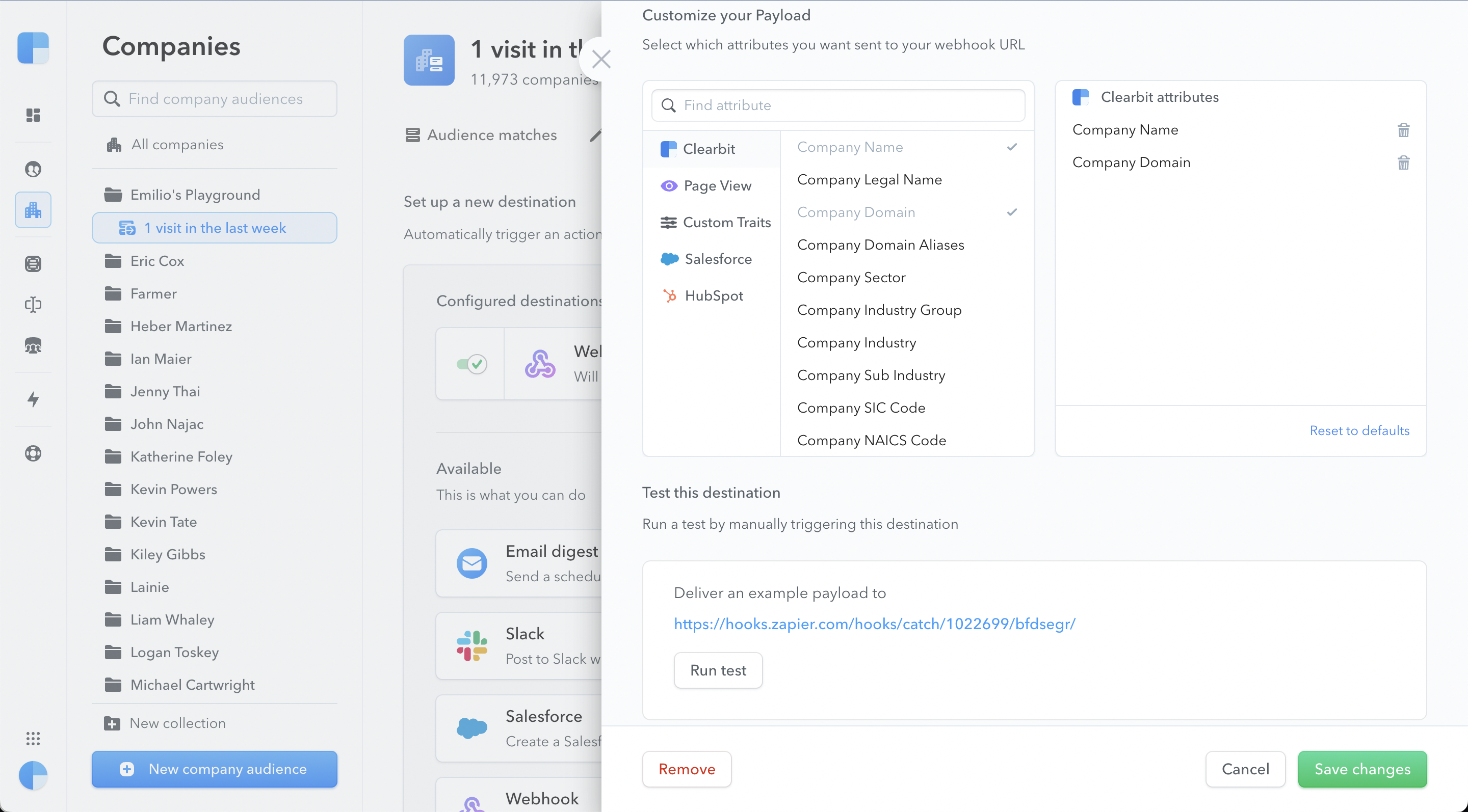The height and width of the screenshot is (812, 1468).
Task: Open the team group sidebar icon
Action: 33,346
